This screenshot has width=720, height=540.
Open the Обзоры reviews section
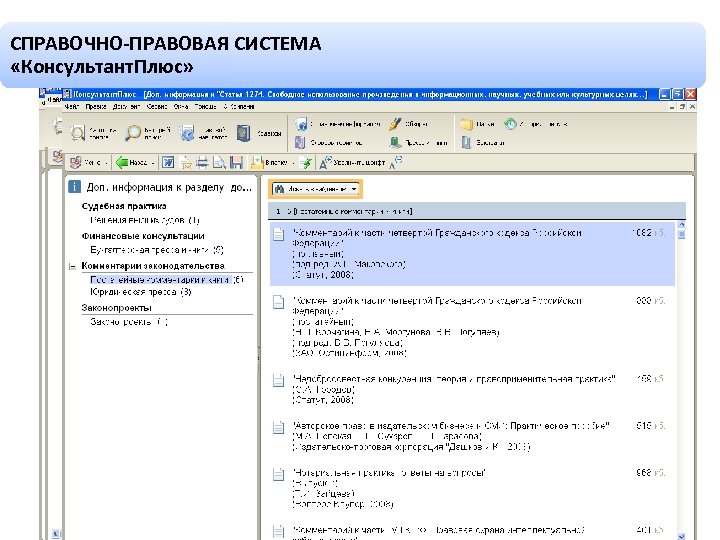coord(409,124)
